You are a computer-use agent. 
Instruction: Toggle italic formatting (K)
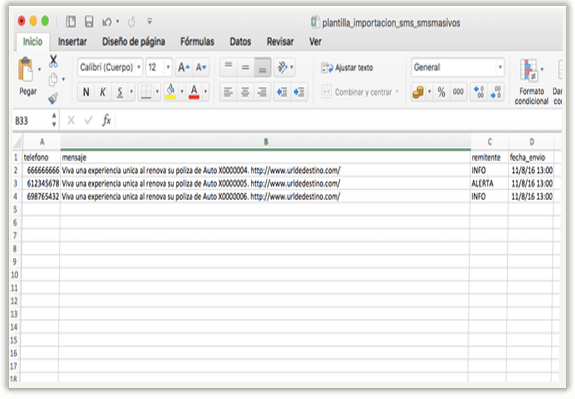(x=103, y=92)
